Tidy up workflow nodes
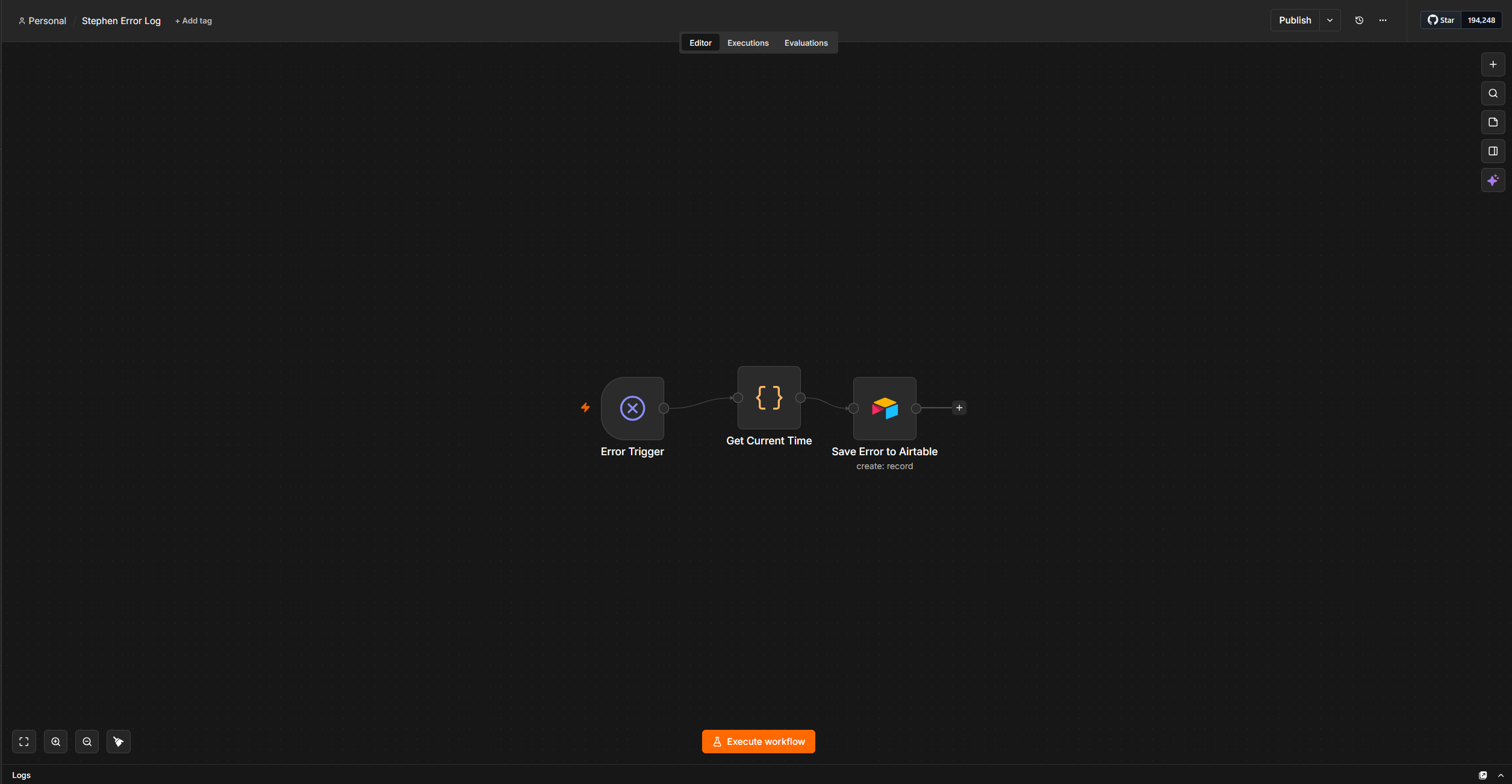Viewport: 1512px width, 784px height. [119, 741]
